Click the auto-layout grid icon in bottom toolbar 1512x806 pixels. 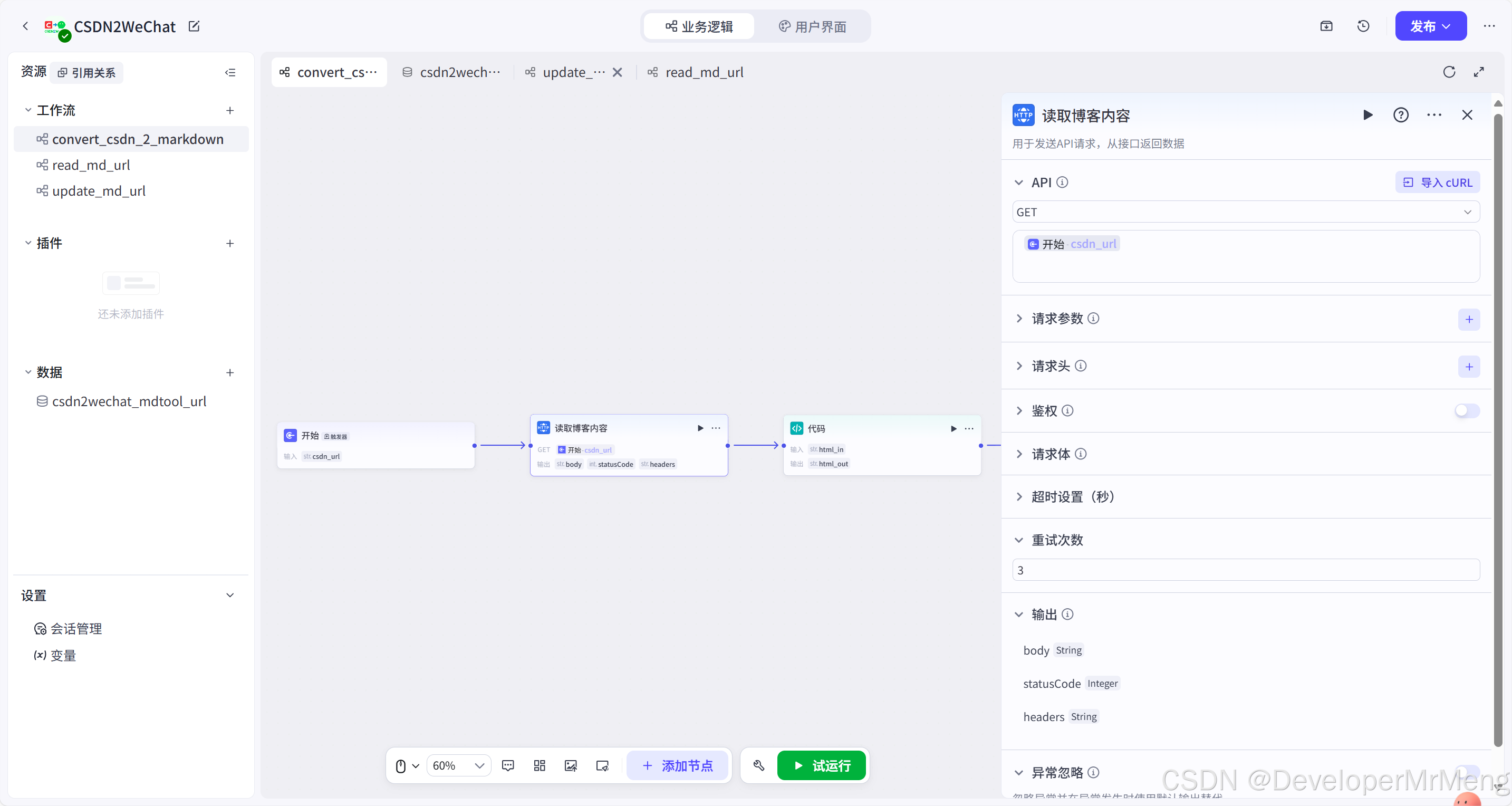540,765
